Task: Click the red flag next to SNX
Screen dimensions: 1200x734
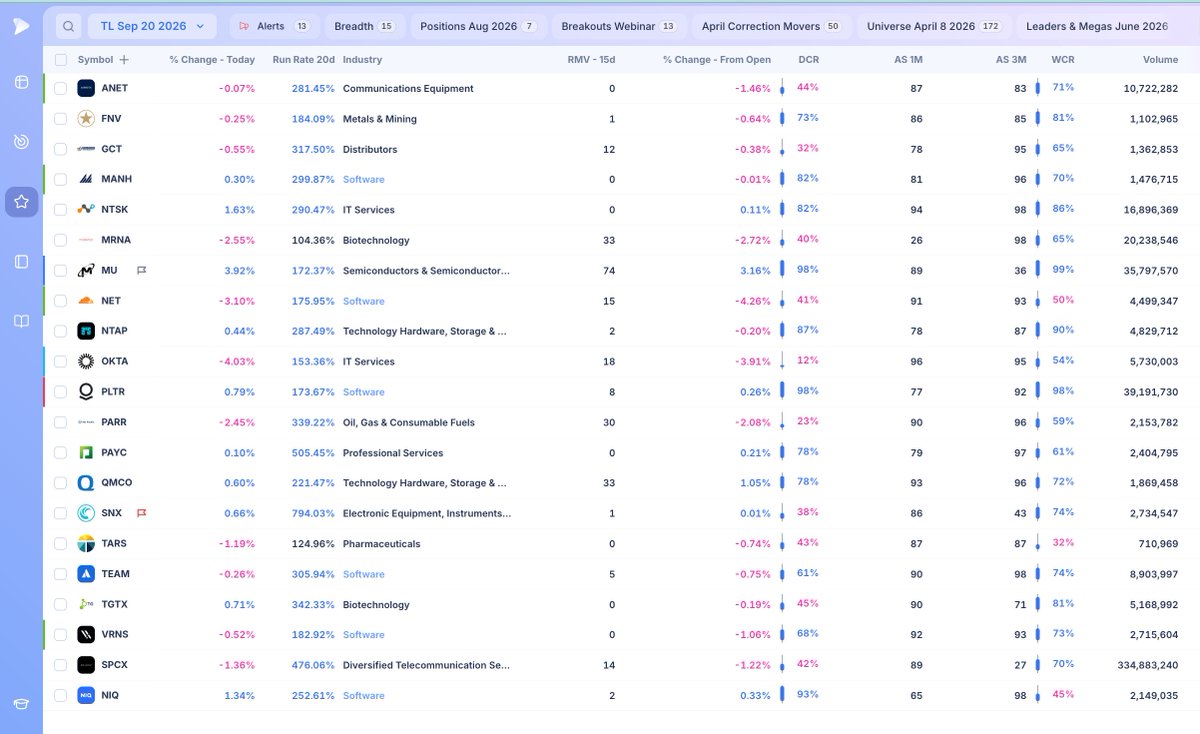Action: pos(141,513)
